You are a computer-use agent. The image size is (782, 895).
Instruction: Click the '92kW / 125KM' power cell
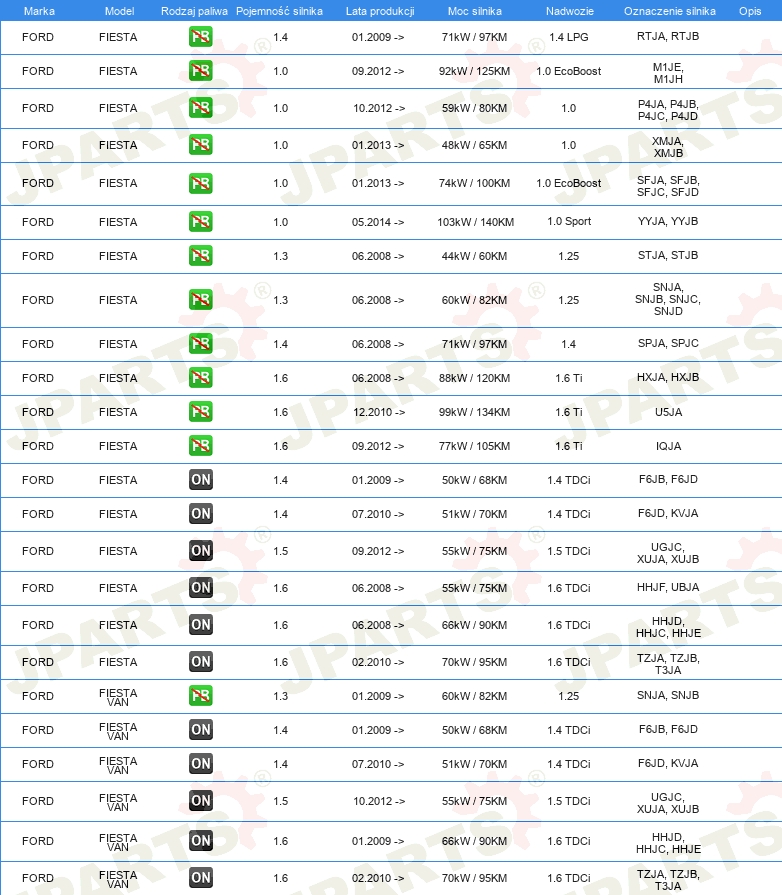[474, 71]
